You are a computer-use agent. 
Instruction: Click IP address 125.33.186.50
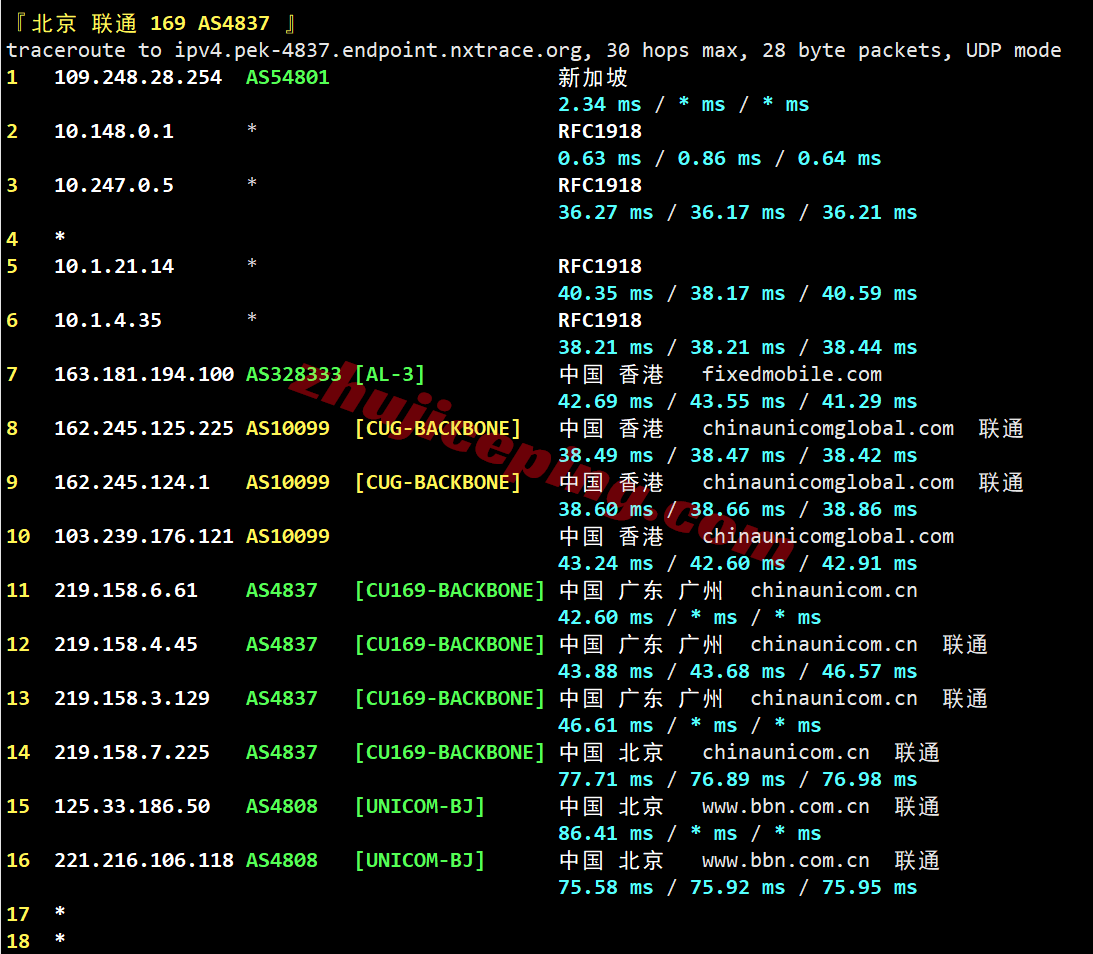(x=132, y=806)
